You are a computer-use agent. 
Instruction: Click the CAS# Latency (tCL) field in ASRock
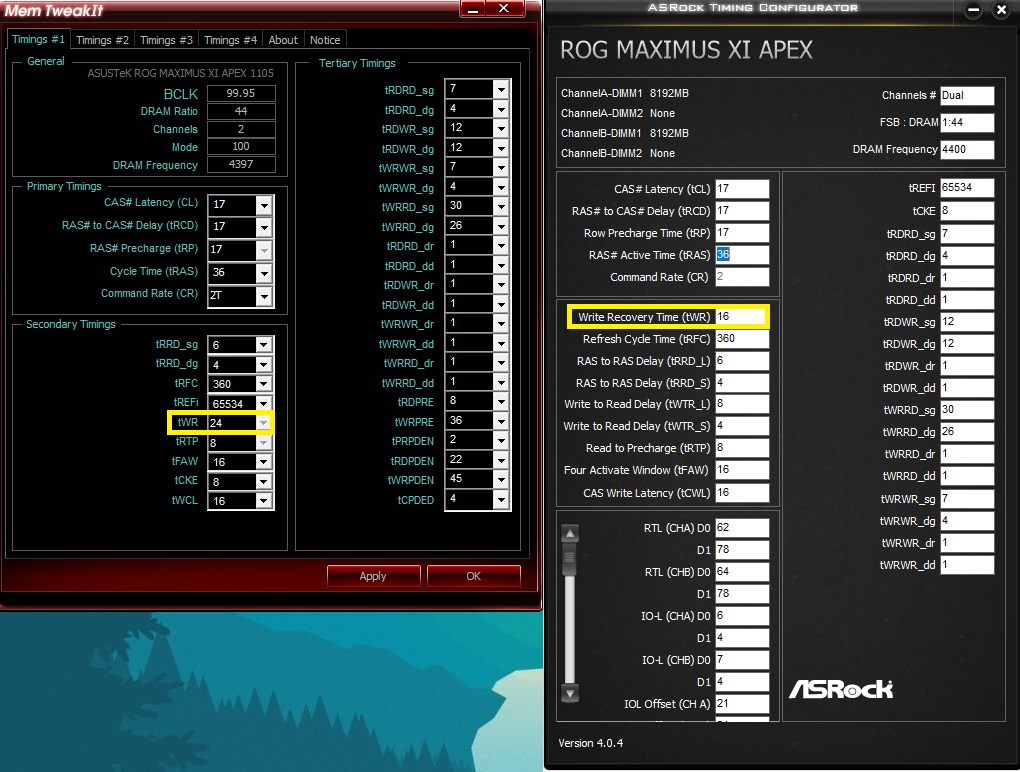(742, 189)
